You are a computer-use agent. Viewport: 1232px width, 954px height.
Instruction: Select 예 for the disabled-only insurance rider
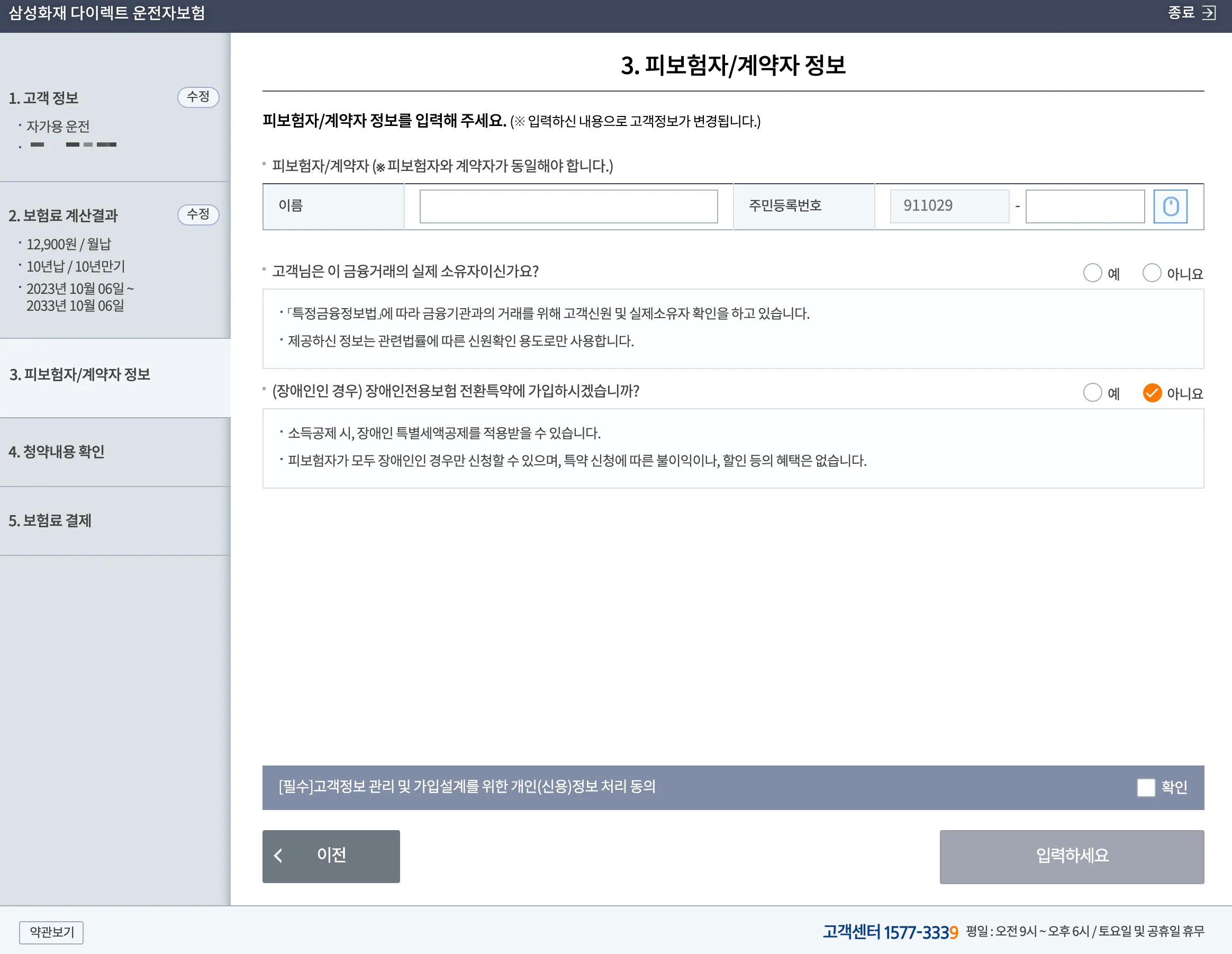pyautogui.click(x=1093, y=393)
